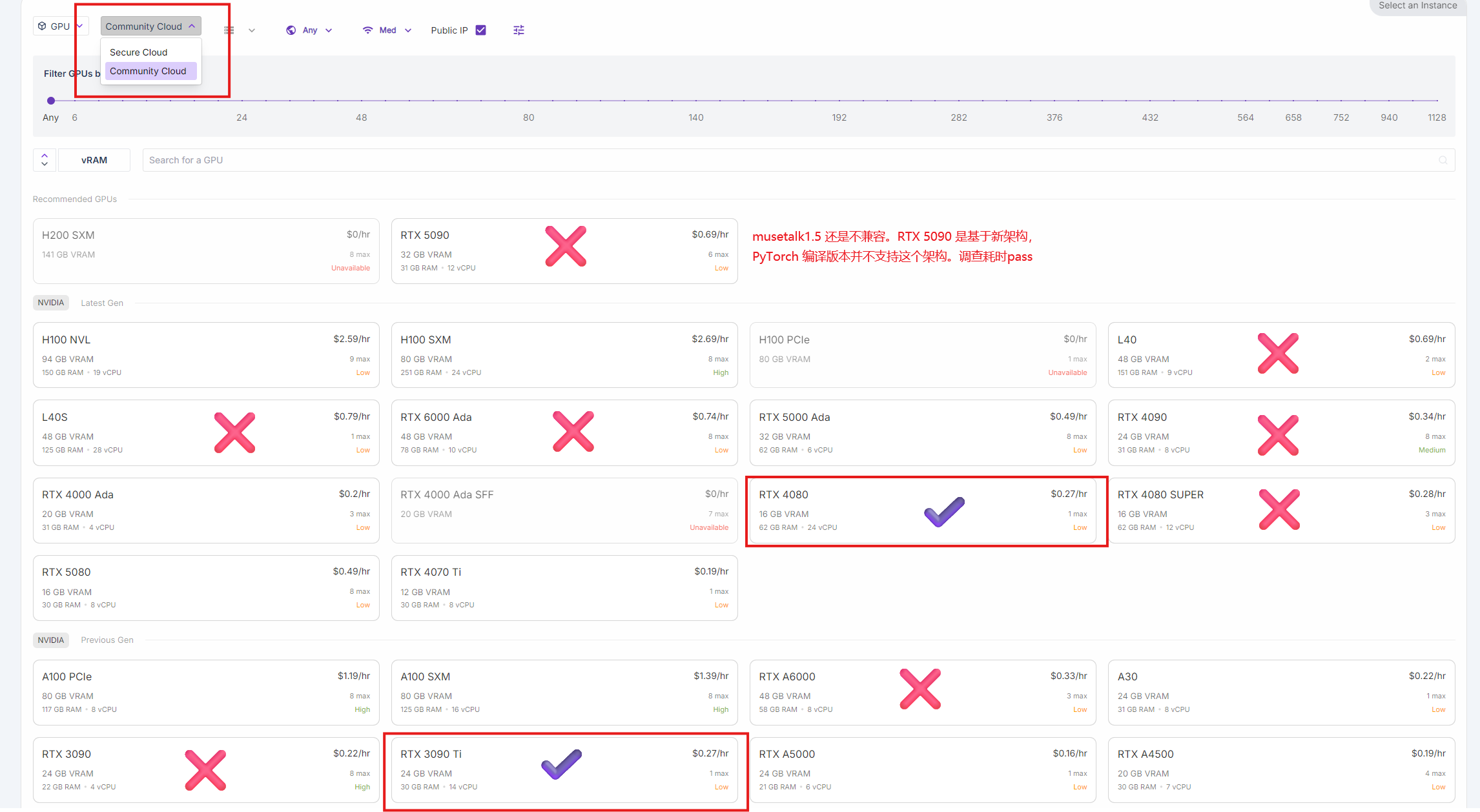Click the search magnifier icon
Screen dimensions: 1480x812
point(1443,160)
